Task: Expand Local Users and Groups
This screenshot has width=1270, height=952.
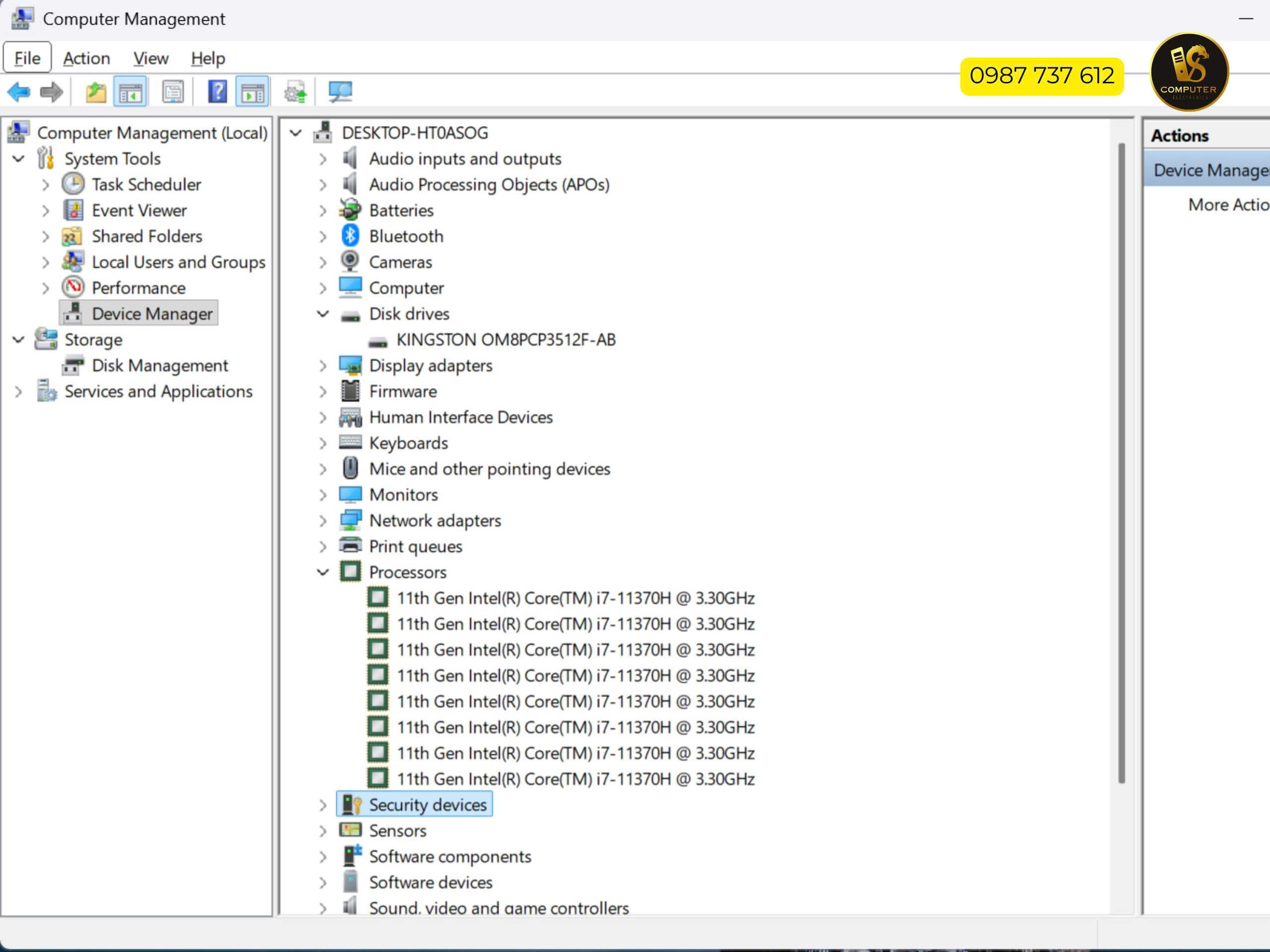Action: click(46, 262)
